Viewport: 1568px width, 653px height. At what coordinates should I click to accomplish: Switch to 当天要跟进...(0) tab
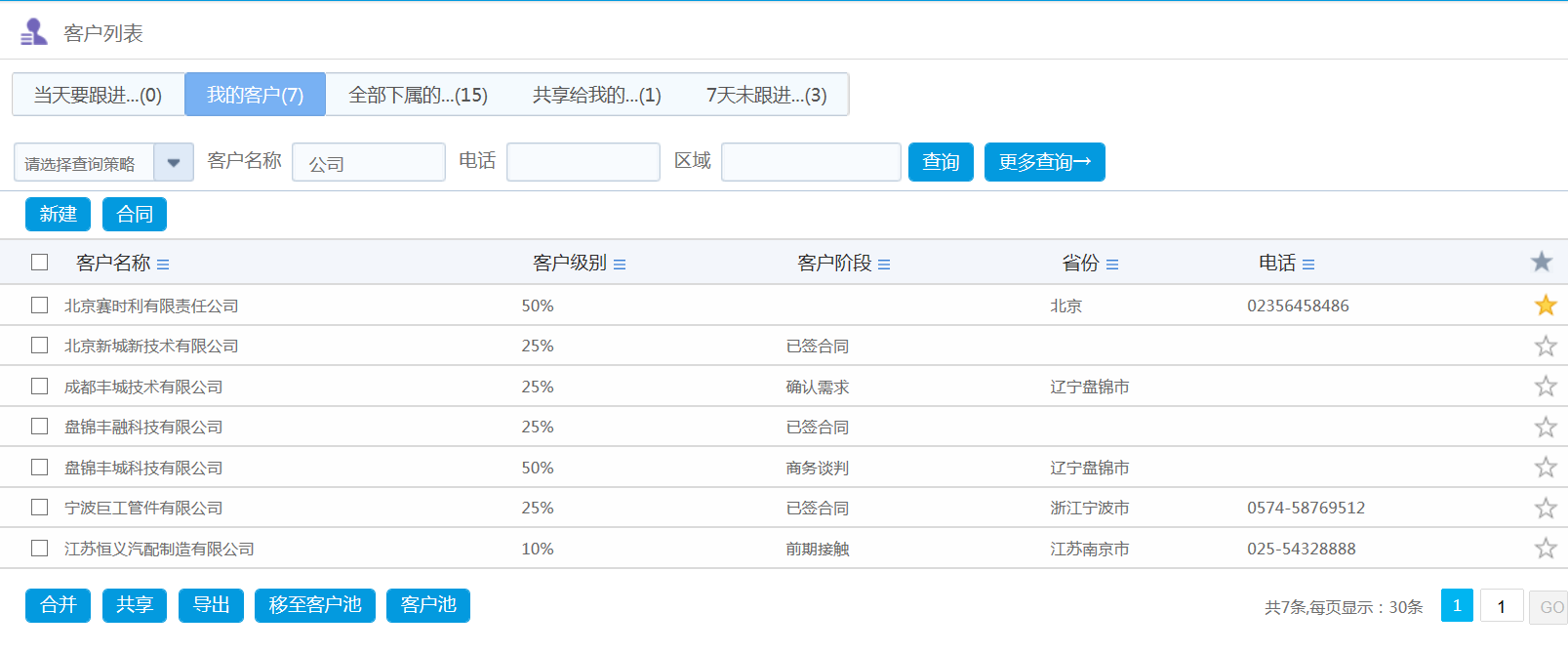point(98,95)
